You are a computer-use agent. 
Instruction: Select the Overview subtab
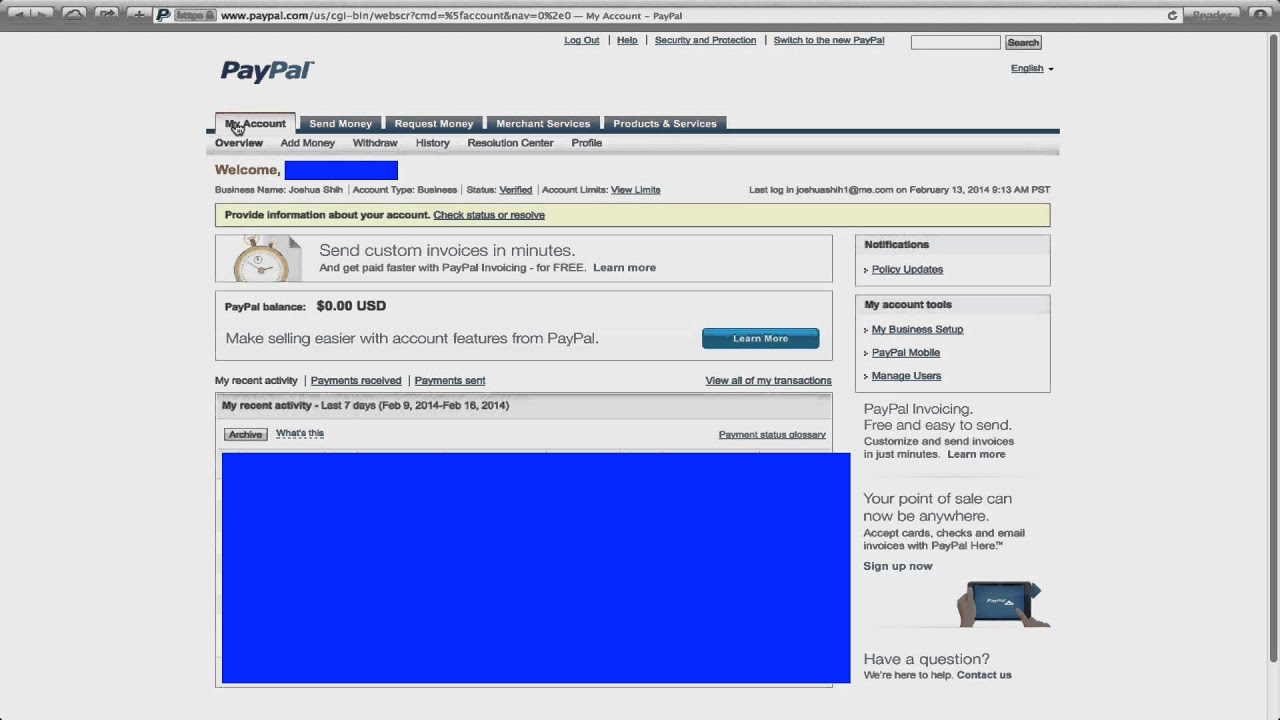pyautogui.click(x=239, y=143)
